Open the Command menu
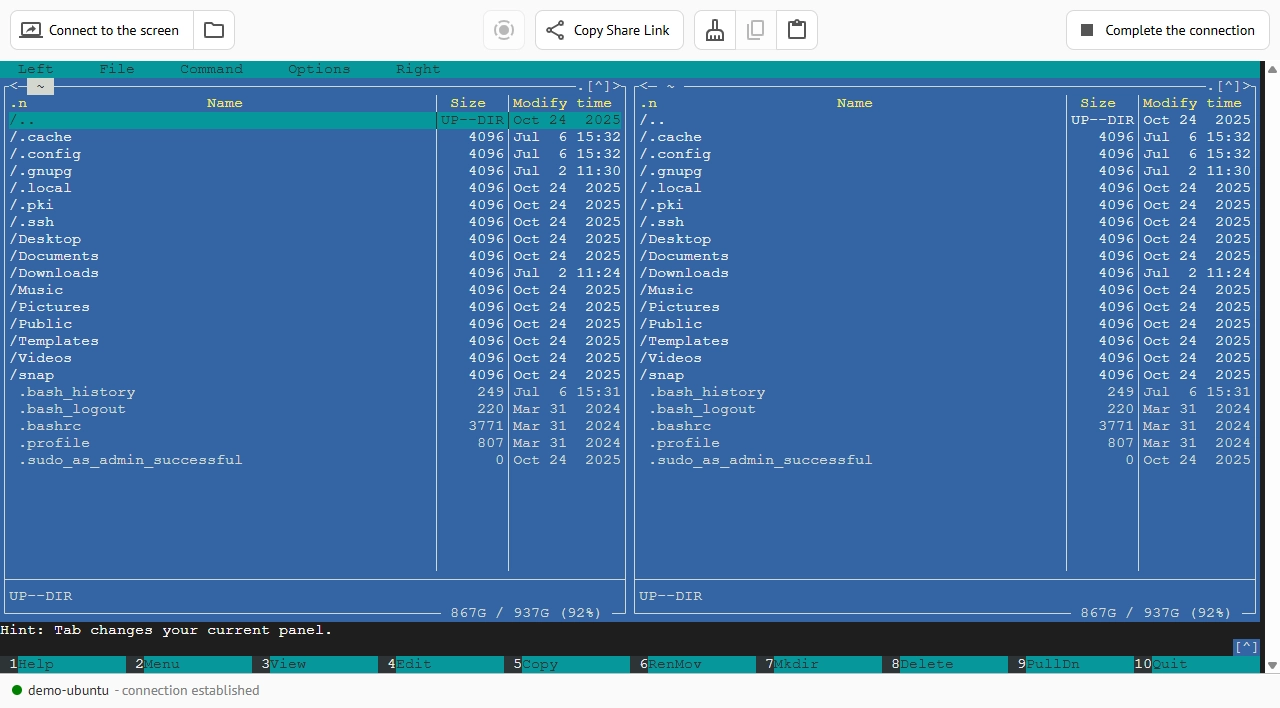Image resolution: width=1280 pixels, height=708 pixels. click(211, 69)
